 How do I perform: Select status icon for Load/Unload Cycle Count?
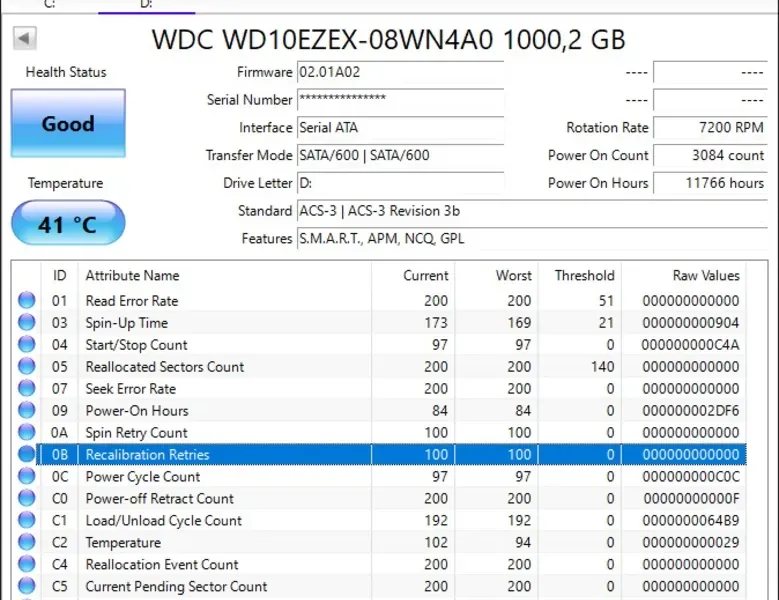27,520
